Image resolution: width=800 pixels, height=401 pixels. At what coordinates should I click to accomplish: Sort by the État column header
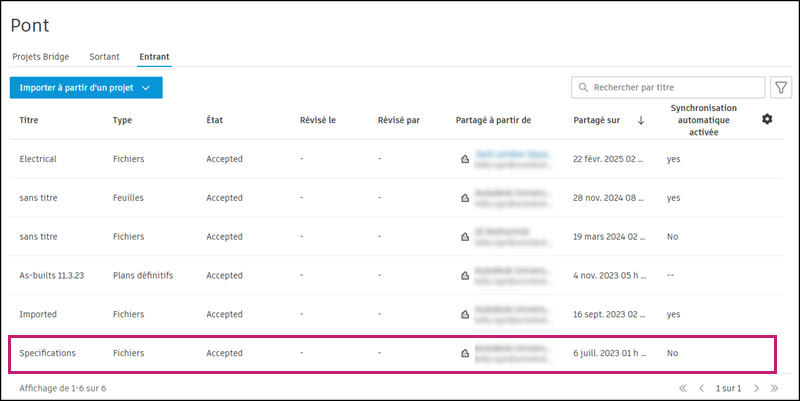[214, 120]
